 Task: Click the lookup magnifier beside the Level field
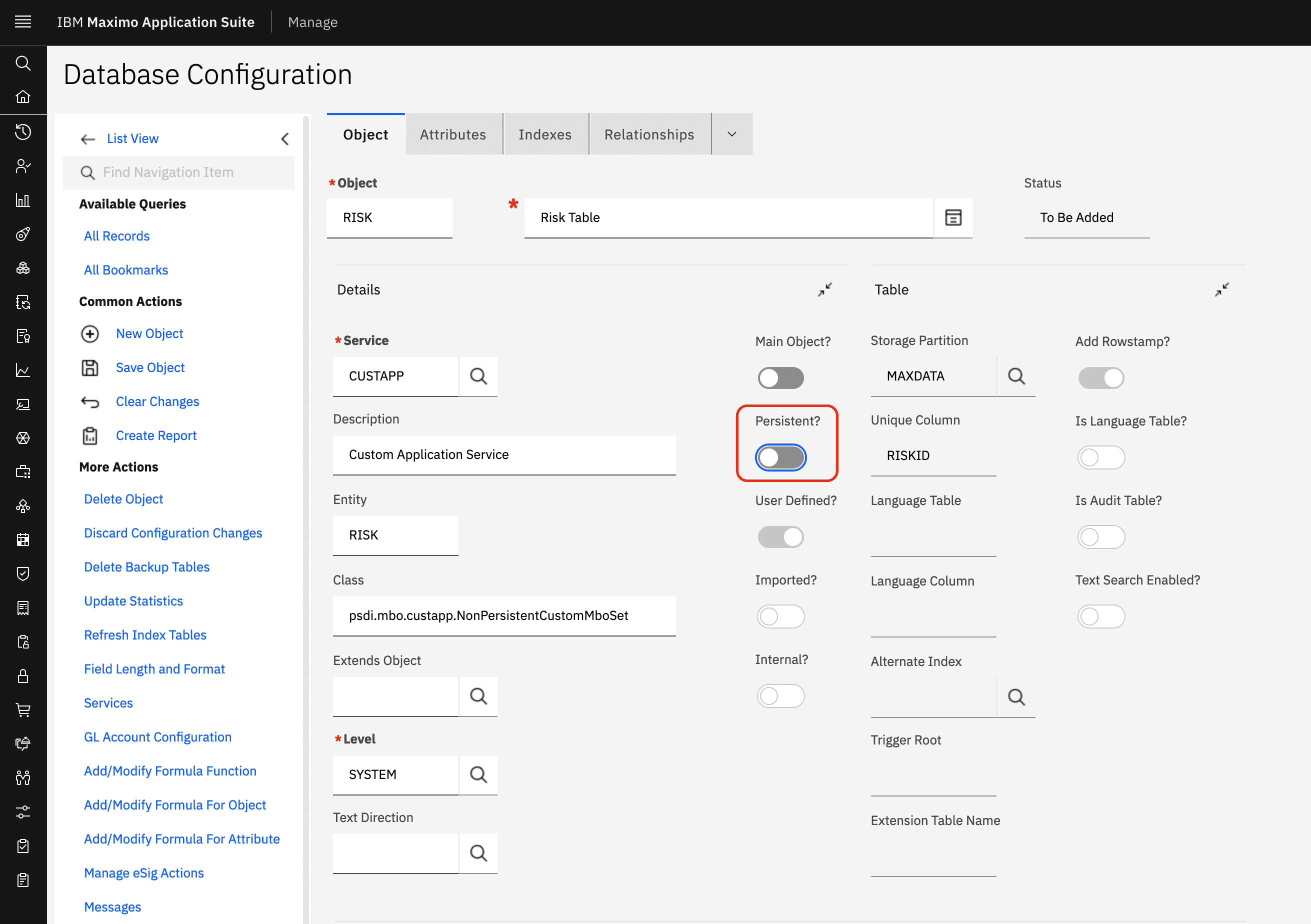click(x=478, y=775)
